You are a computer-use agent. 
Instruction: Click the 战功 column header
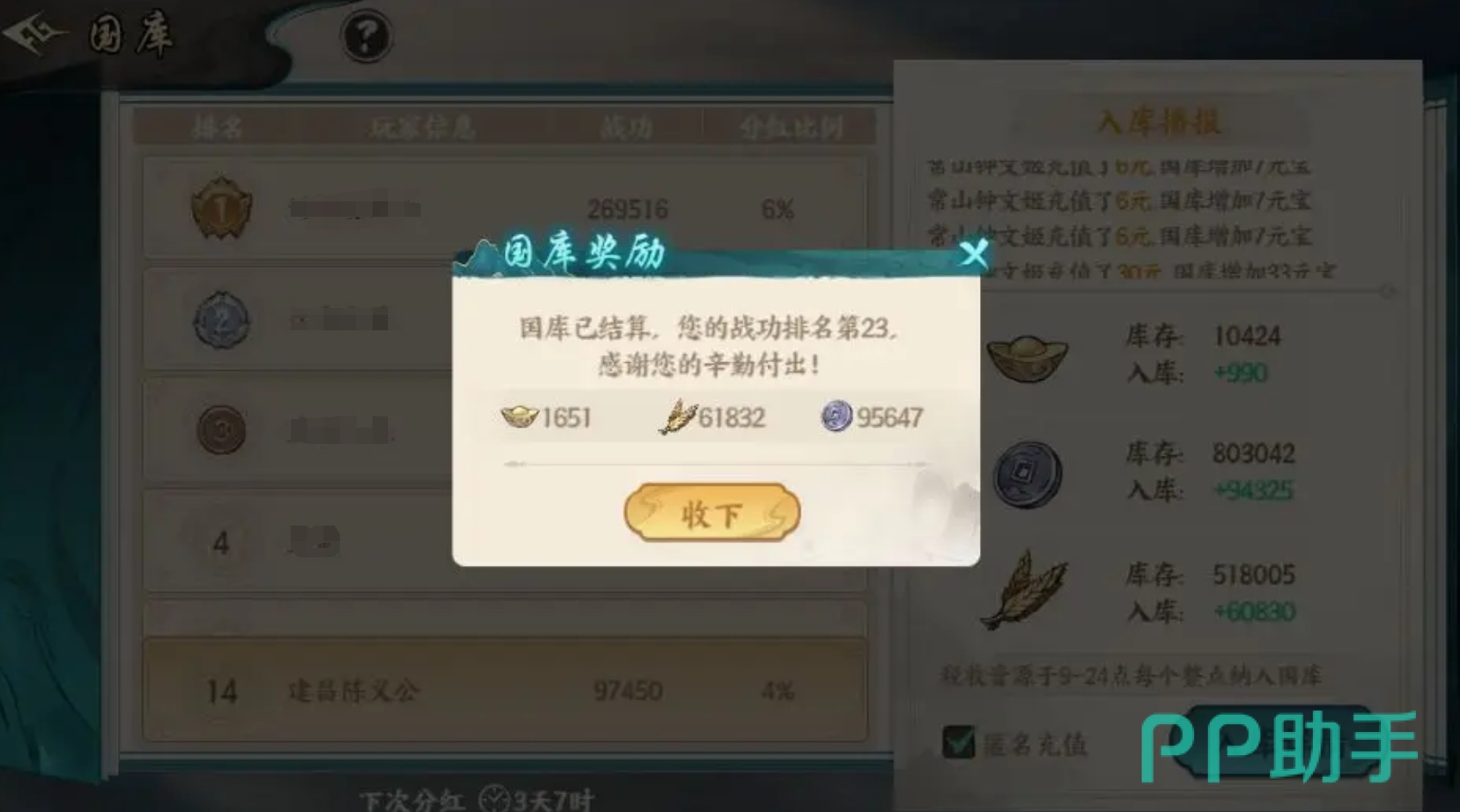coord(625,127)
